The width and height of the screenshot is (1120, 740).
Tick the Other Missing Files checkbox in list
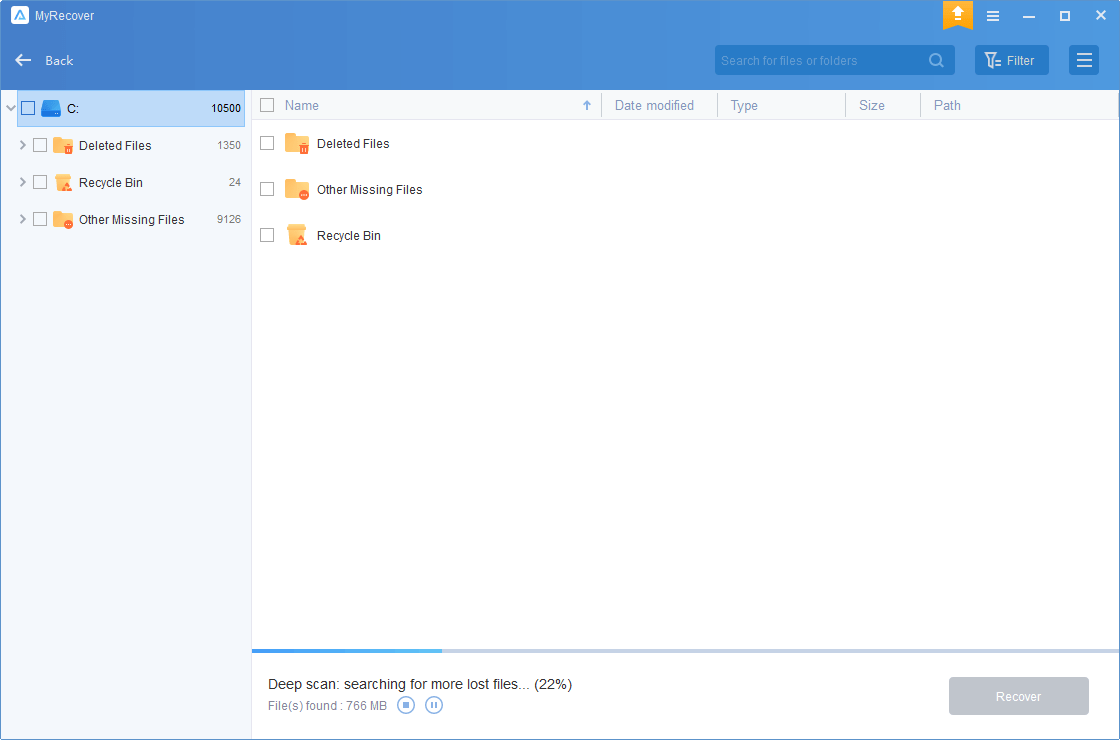pos(267,189)
